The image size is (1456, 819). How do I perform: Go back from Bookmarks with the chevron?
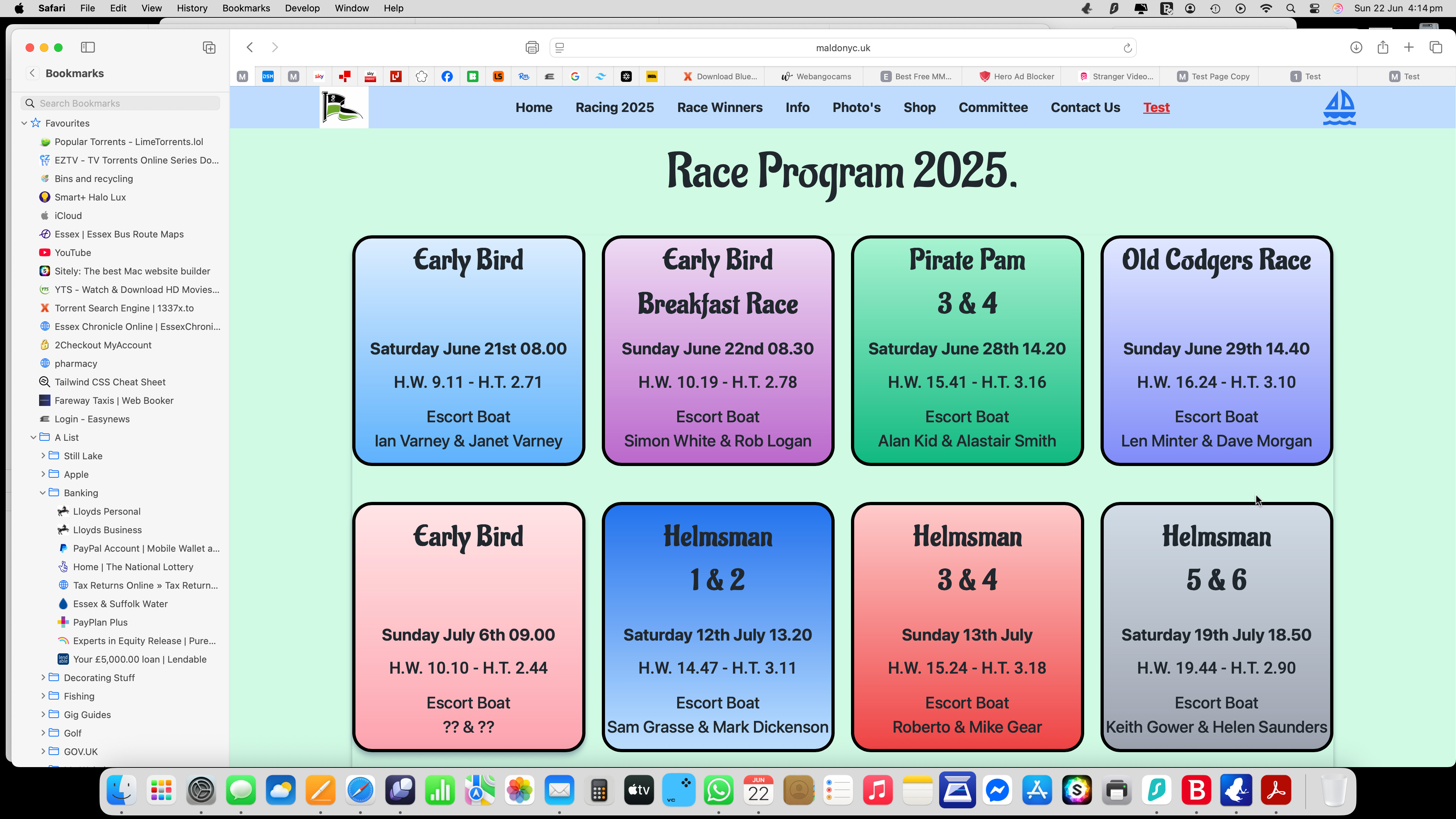click(32, 73)
